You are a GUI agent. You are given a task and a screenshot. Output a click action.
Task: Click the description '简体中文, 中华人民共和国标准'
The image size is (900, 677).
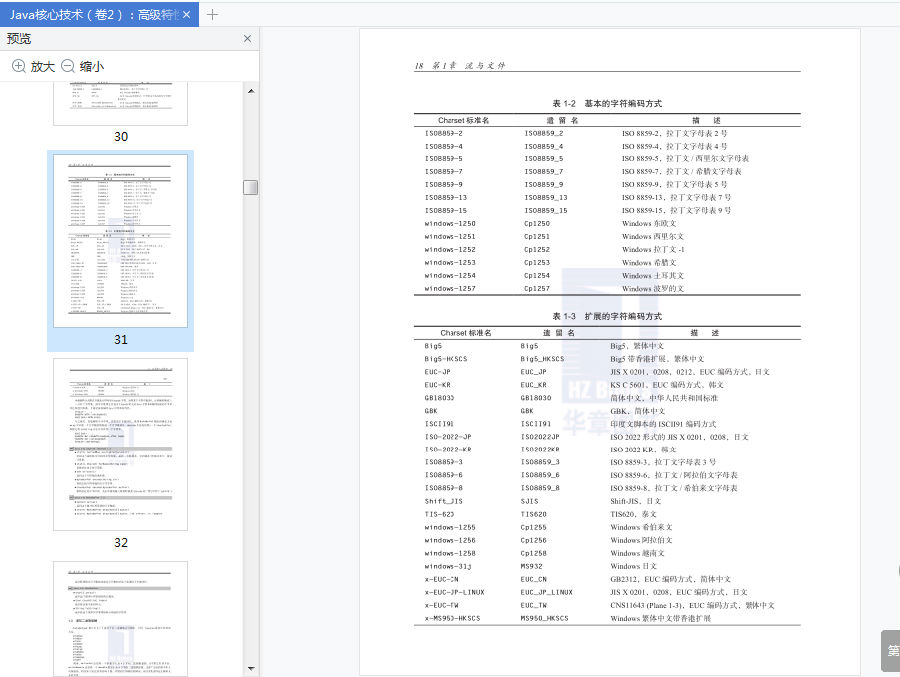pos(664,398)
